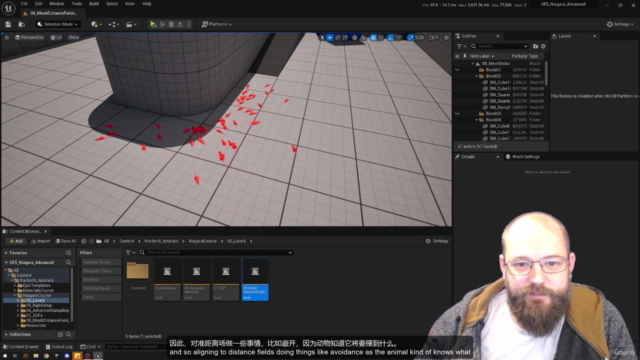Click the Stop simulation button
The image size is (640, 360).
(171, 24)
